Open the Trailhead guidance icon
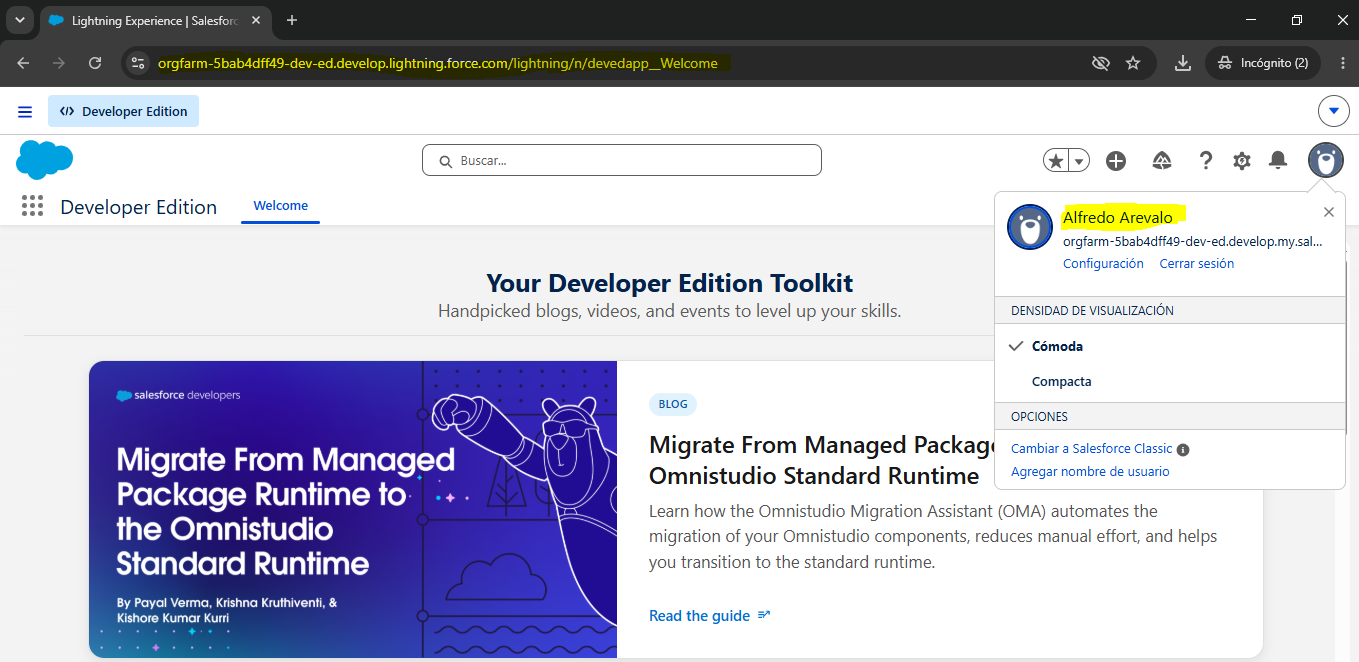 pyautogui.click(x=1162, y=160)
